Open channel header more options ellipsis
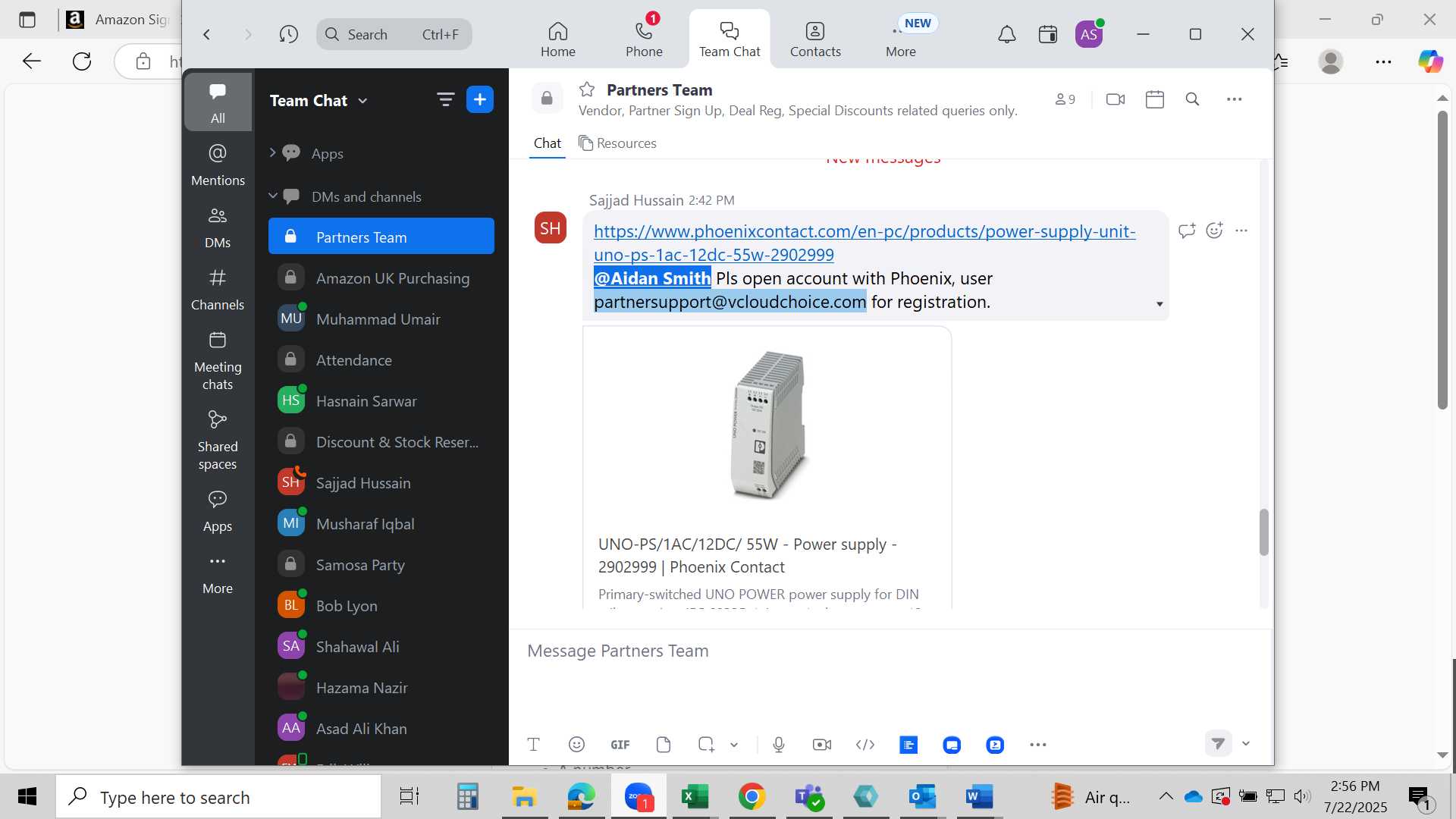This screenshot has height=819, width=1456. pos(1235,99)
